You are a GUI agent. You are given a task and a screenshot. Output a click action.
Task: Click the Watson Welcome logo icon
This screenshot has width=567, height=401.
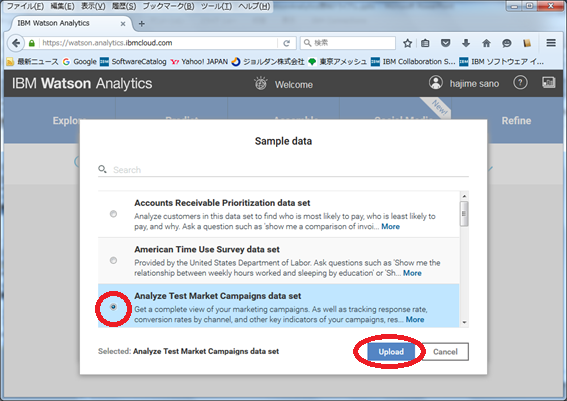coord(261,84)
